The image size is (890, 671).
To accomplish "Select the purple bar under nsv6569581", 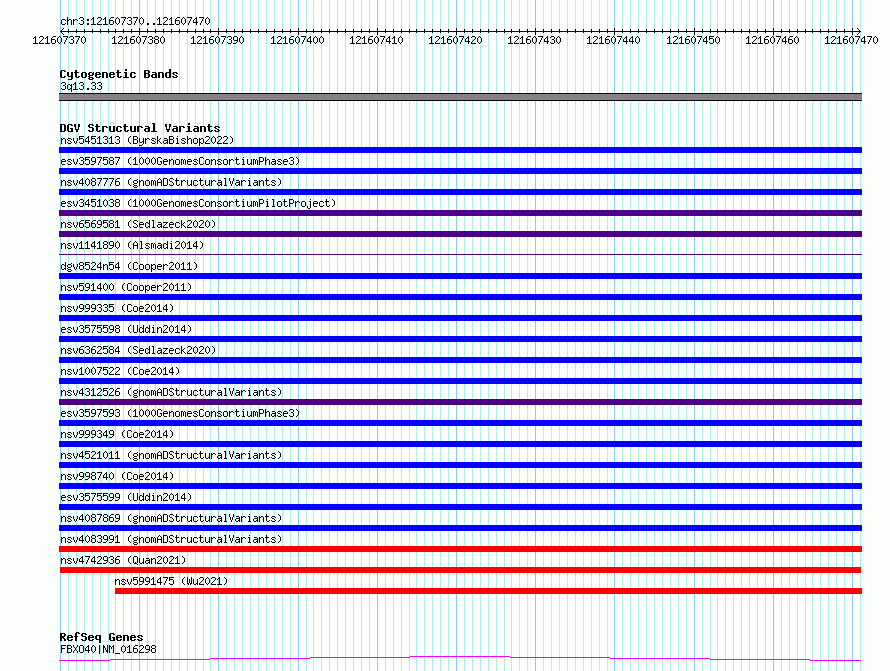I will tap(460, 234).
